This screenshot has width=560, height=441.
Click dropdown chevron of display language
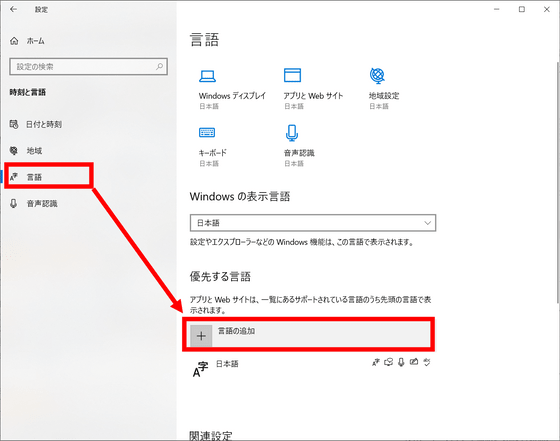[x=427, y=223]
